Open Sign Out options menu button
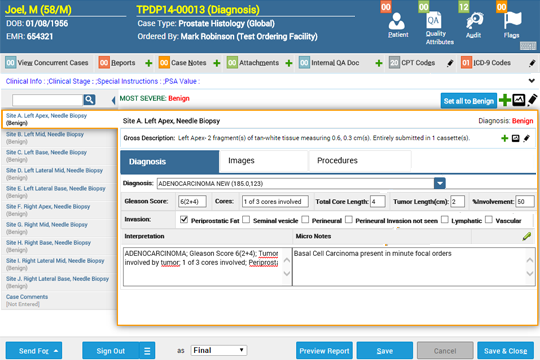 click(x=147, y=351)
